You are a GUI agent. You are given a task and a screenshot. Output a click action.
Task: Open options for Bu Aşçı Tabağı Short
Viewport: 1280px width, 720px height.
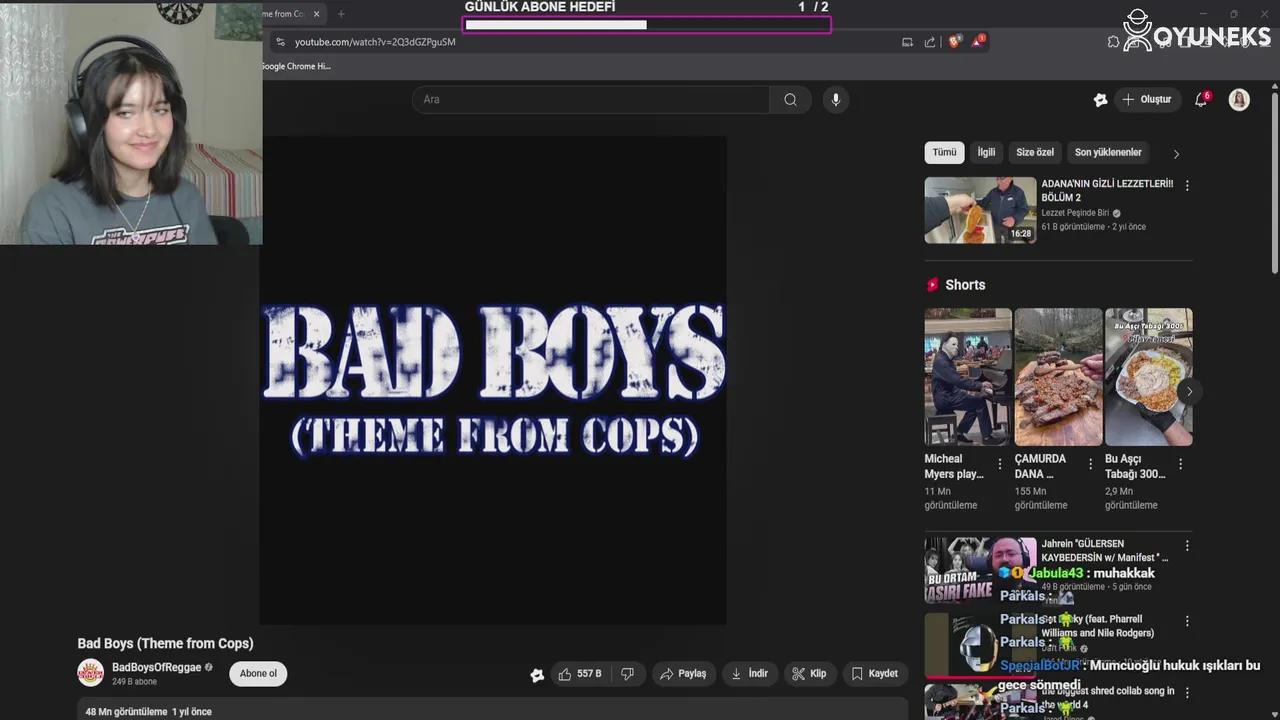pyautogui.click(x=1180, y=464)
